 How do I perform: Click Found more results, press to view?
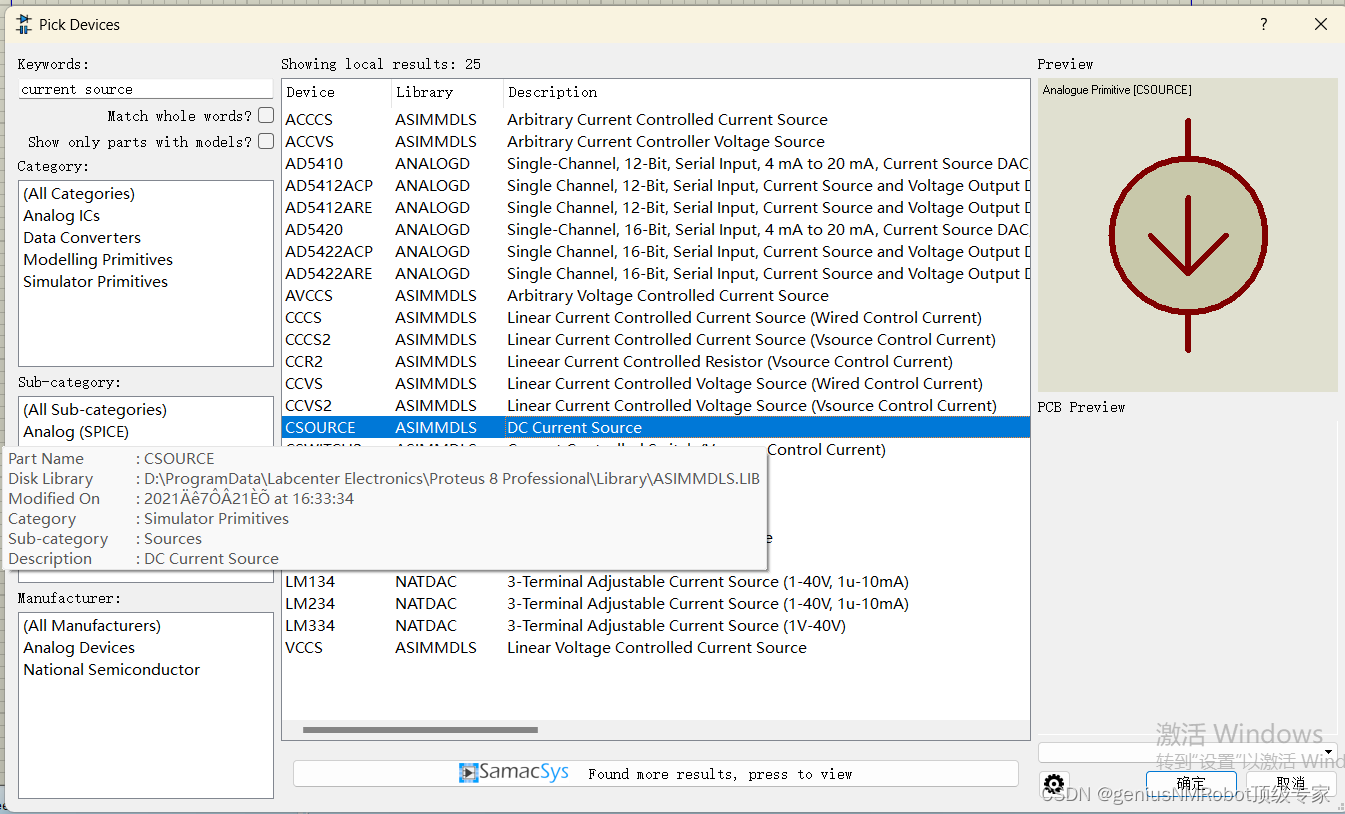click(x=656, y=773)
